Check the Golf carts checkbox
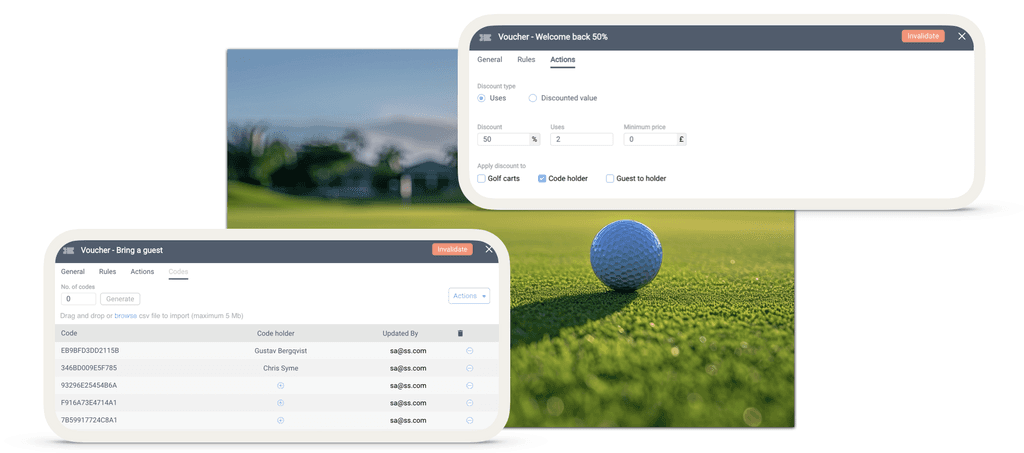Screen dimensions: 1024x453 pyautogui.click(x=481, y=178)
